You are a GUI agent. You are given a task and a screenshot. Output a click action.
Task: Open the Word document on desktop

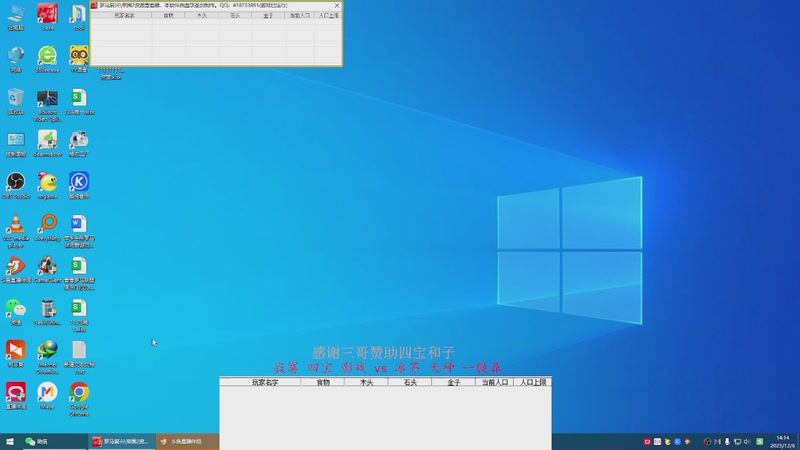coord(79,231)
